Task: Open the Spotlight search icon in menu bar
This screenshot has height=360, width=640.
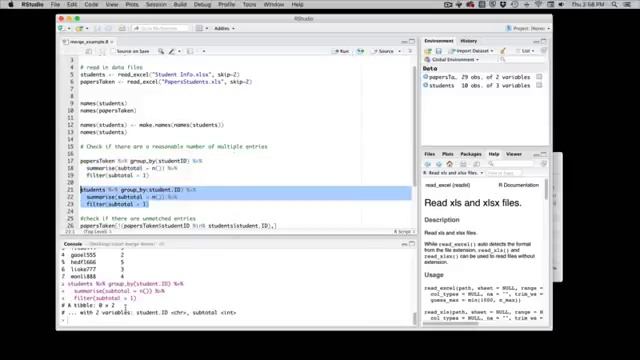Action: click(614, 4)
